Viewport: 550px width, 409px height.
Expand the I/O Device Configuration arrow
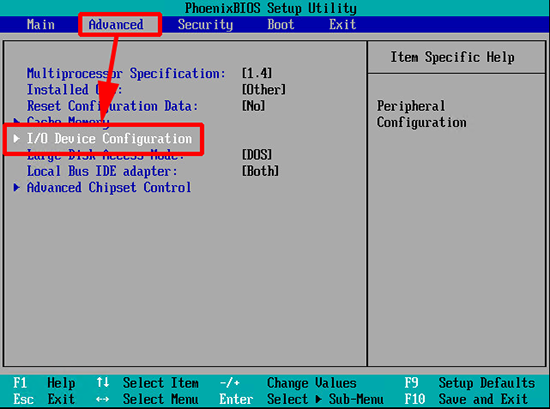(x=16, y=139)
